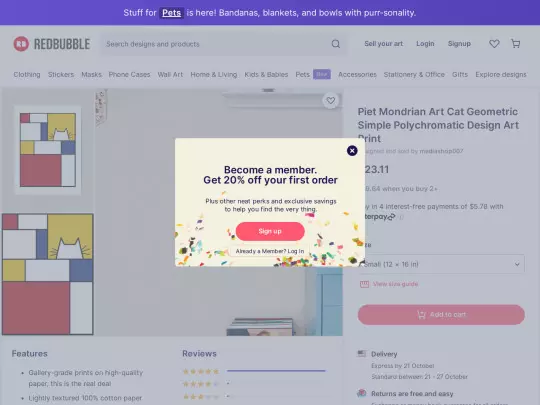Open the shopping cart icon
Viewport: 540px width, 405px height.
coord(516,44)
